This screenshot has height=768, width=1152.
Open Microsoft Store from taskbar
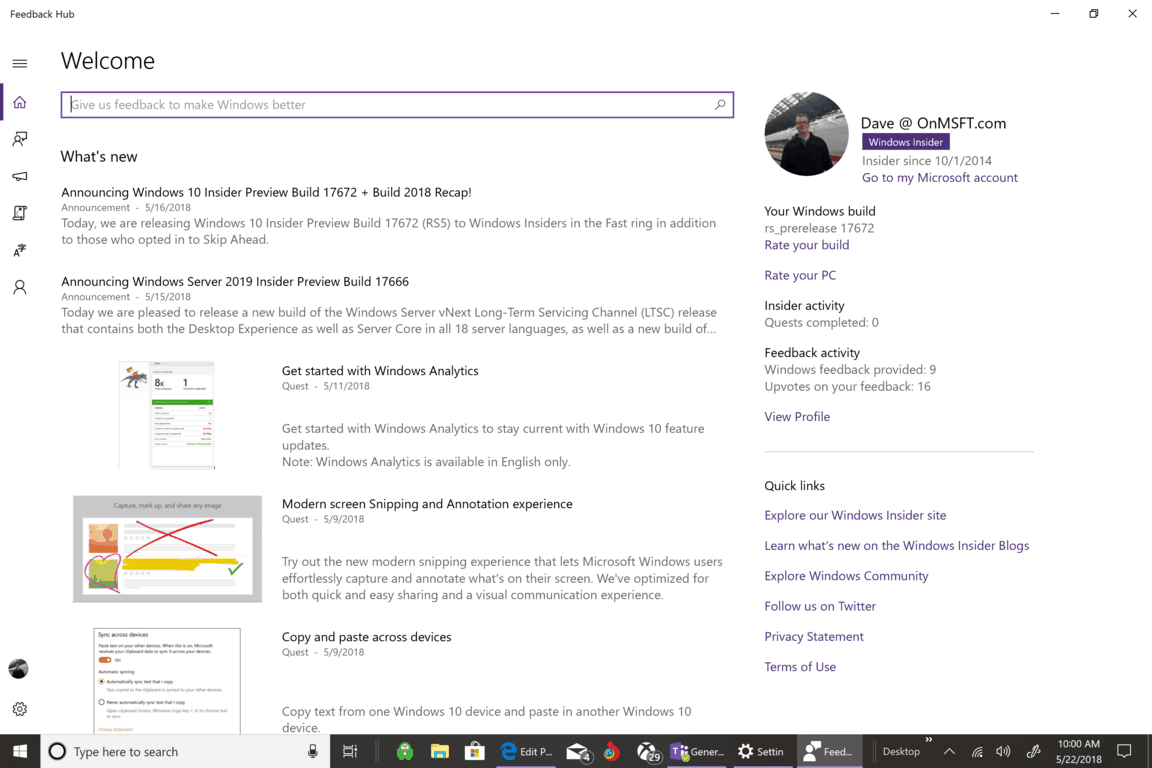pos(475,751)
